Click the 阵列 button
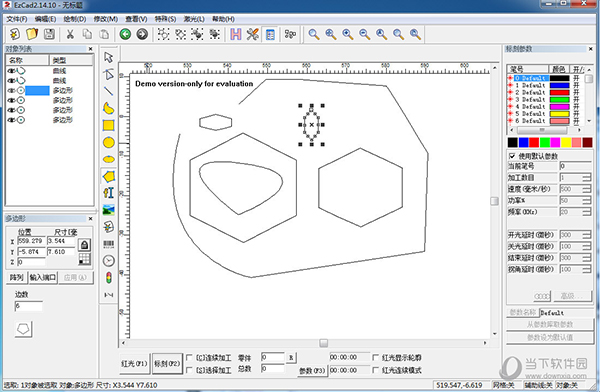 (x=16, y=278)
